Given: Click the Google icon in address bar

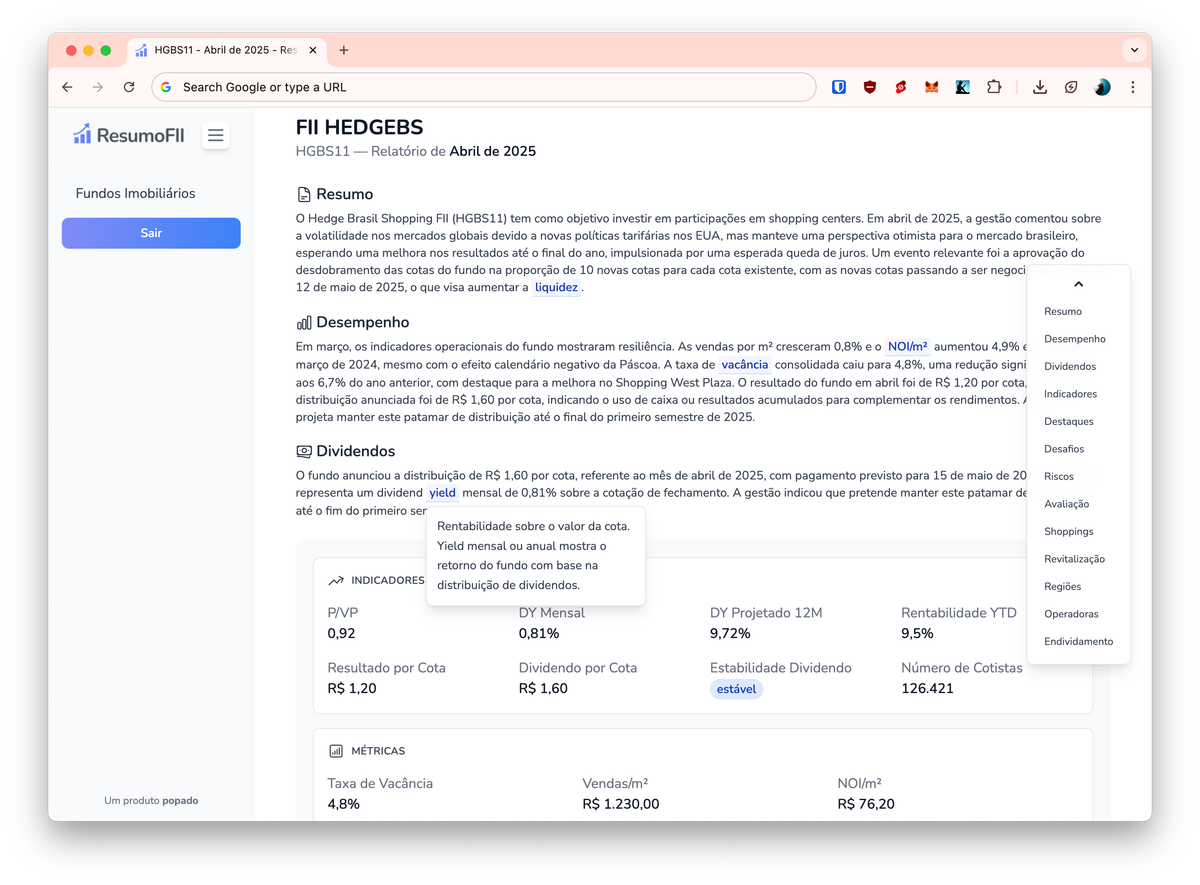Looking at the screenshot, I should [x=167, y=87].
